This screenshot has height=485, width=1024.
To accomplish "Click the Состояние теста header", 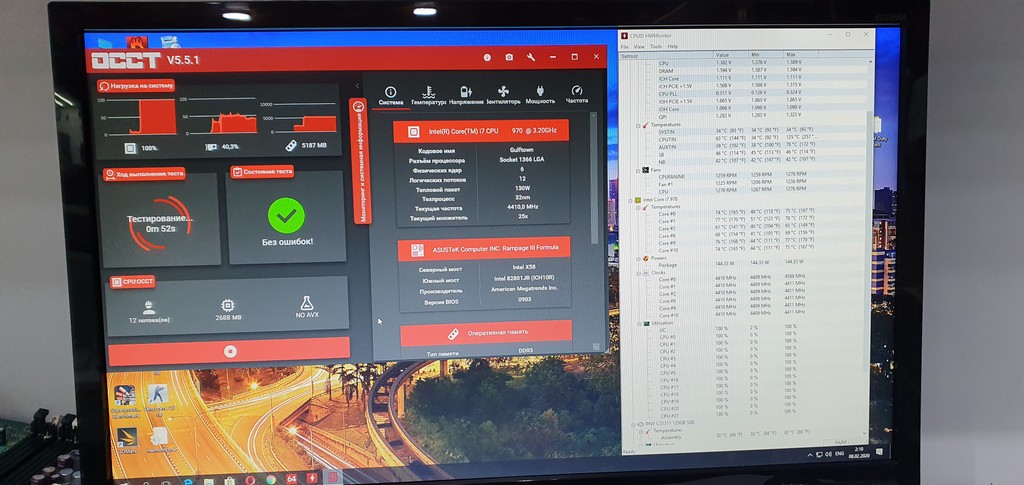I will (x=262, y=172).
